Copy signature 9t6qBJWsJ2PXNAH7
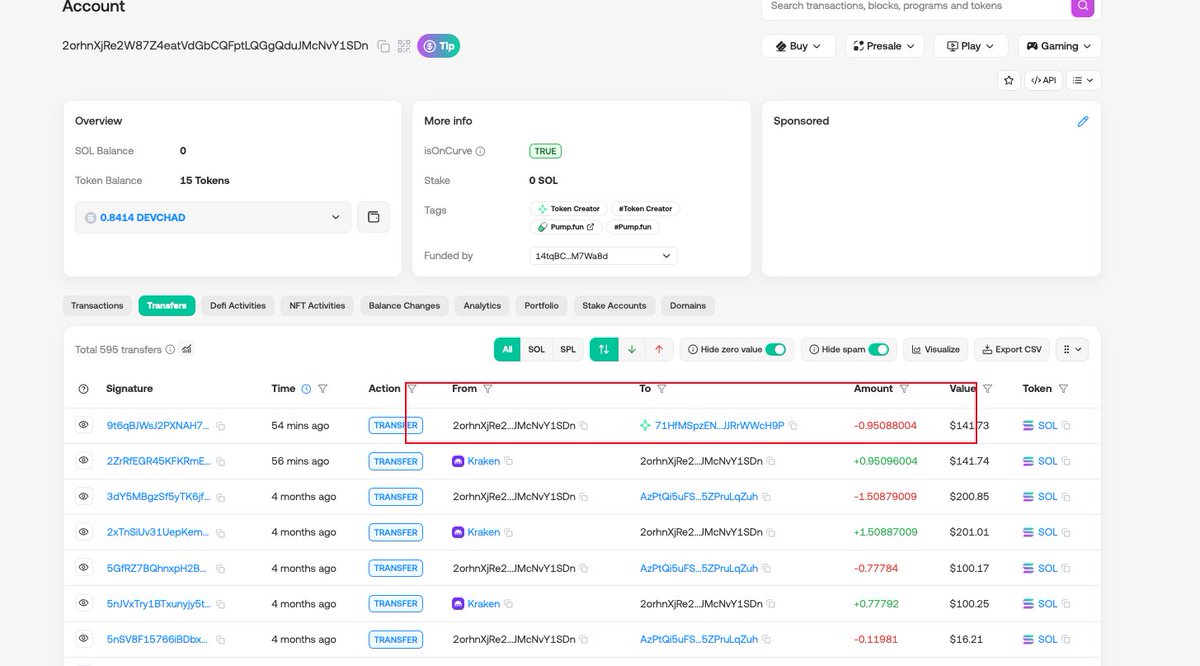The height and width of the screenshot is (666, 1200). coord(221,426)
